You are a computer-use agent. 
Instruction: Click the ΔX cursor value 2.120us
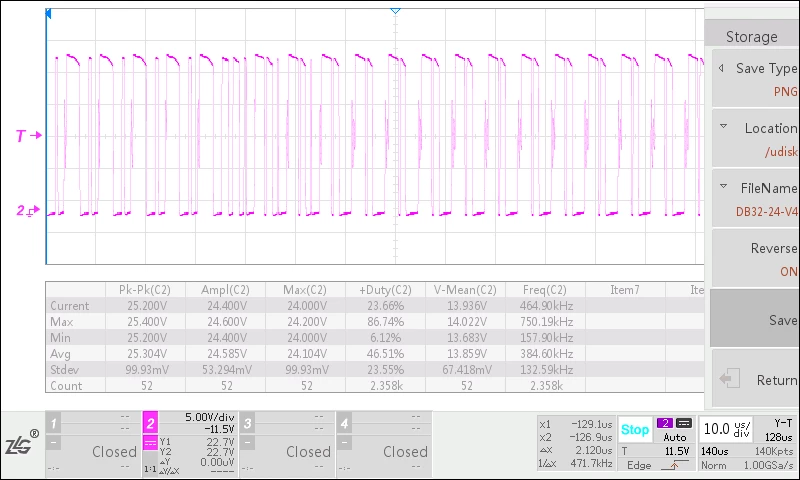click(594, 450)
